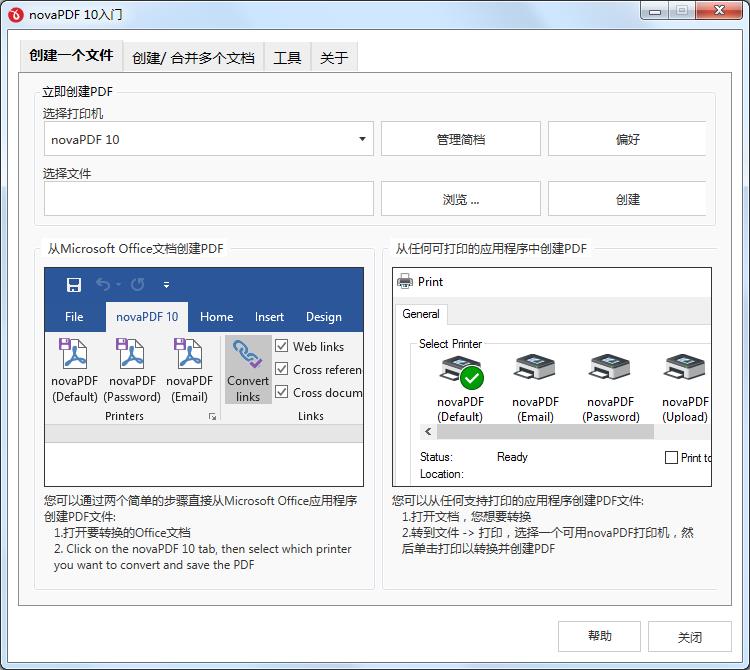Select the novaPDF (Email) printer in Print dialog
Image resolution: width=750 pixels, height=670 pixels.
[535, 388]
